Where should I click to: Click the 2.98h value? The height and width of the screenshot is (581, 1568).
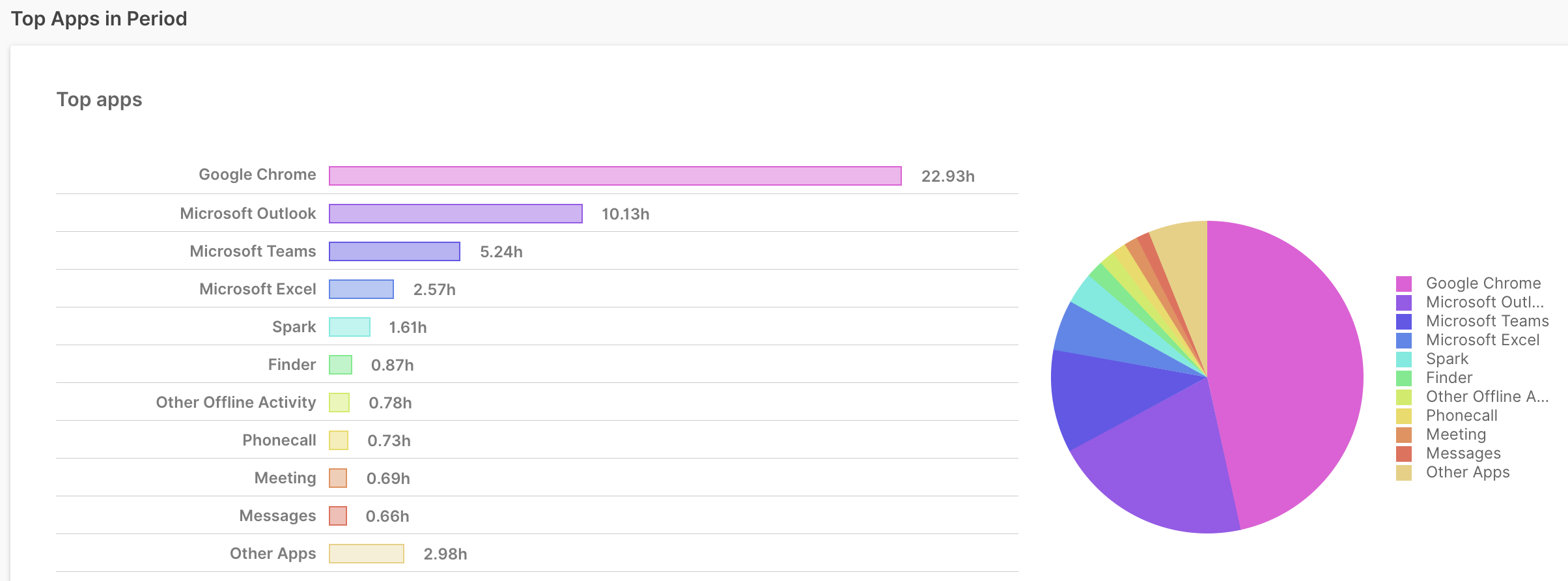(x=445, y=554)
